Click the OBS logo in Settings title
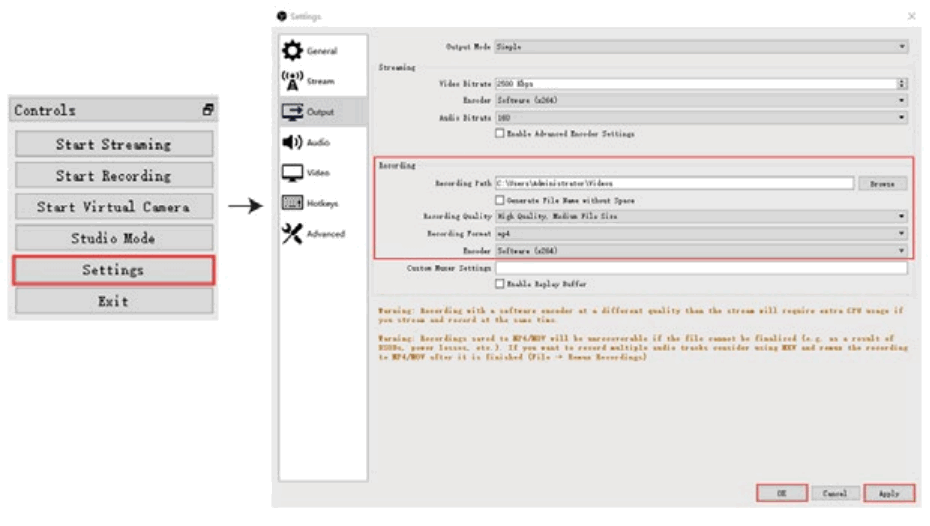 coord(282,16)
